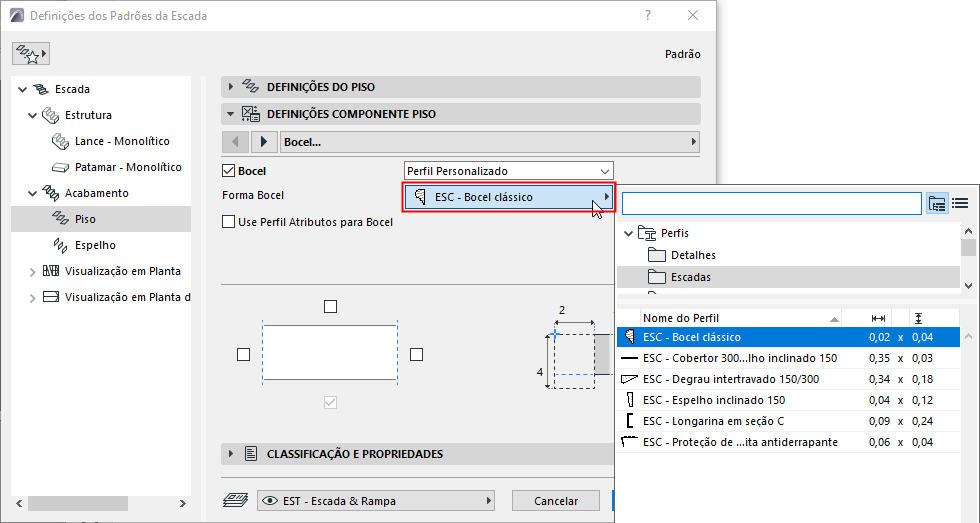Screen dimensions: 980x523
Task: Open the EST - Escada & Rampa layer selector
Action: click(x=376, y=500)
